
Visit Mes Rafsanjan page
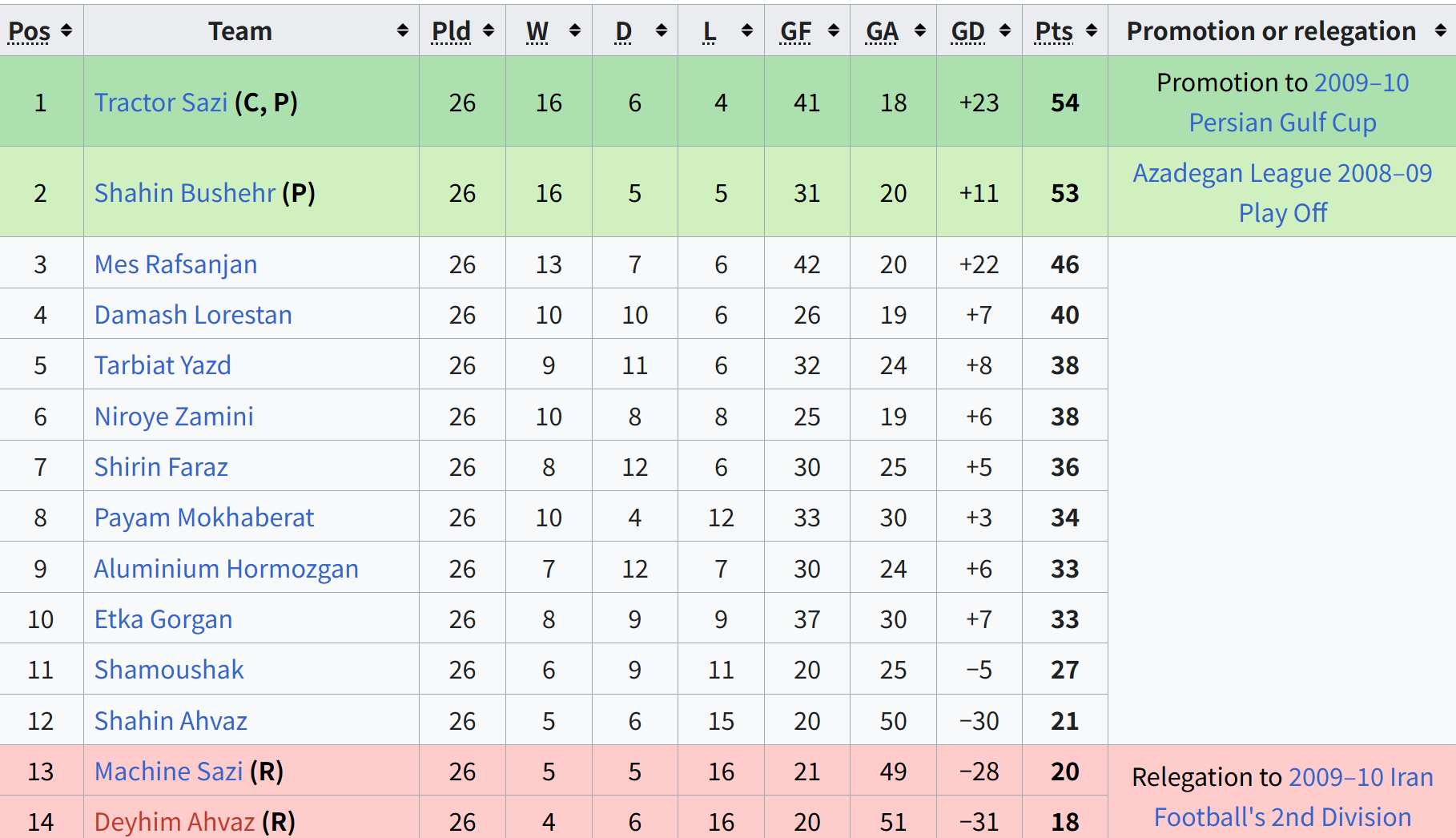pyautogui.click(x=175, y=264)
